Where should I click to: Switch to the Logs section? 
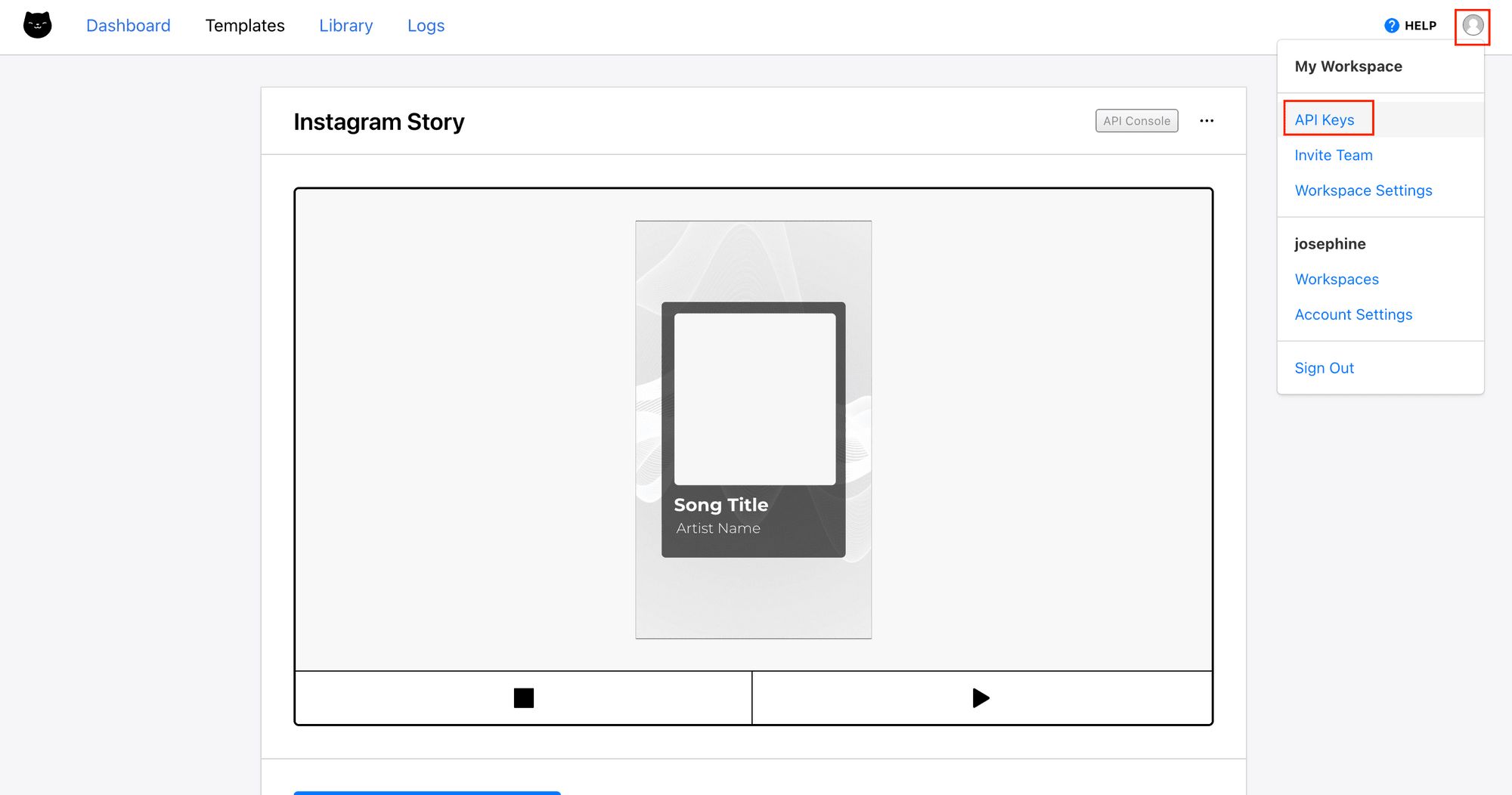click(x=426, y=25)
